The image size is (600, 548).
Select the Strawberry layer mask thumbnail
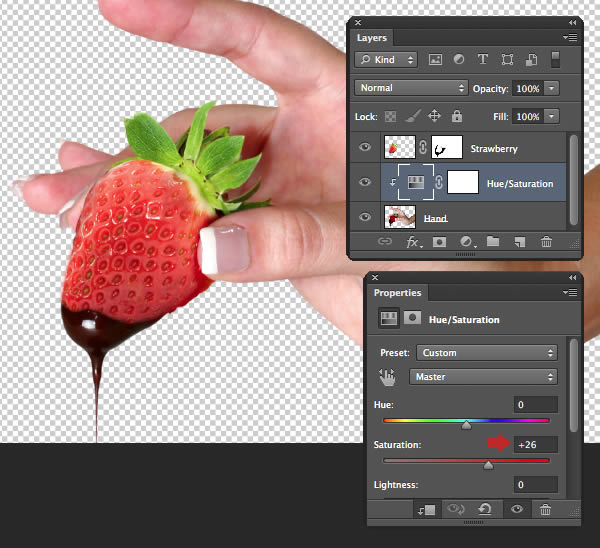[x=447, y=147]
